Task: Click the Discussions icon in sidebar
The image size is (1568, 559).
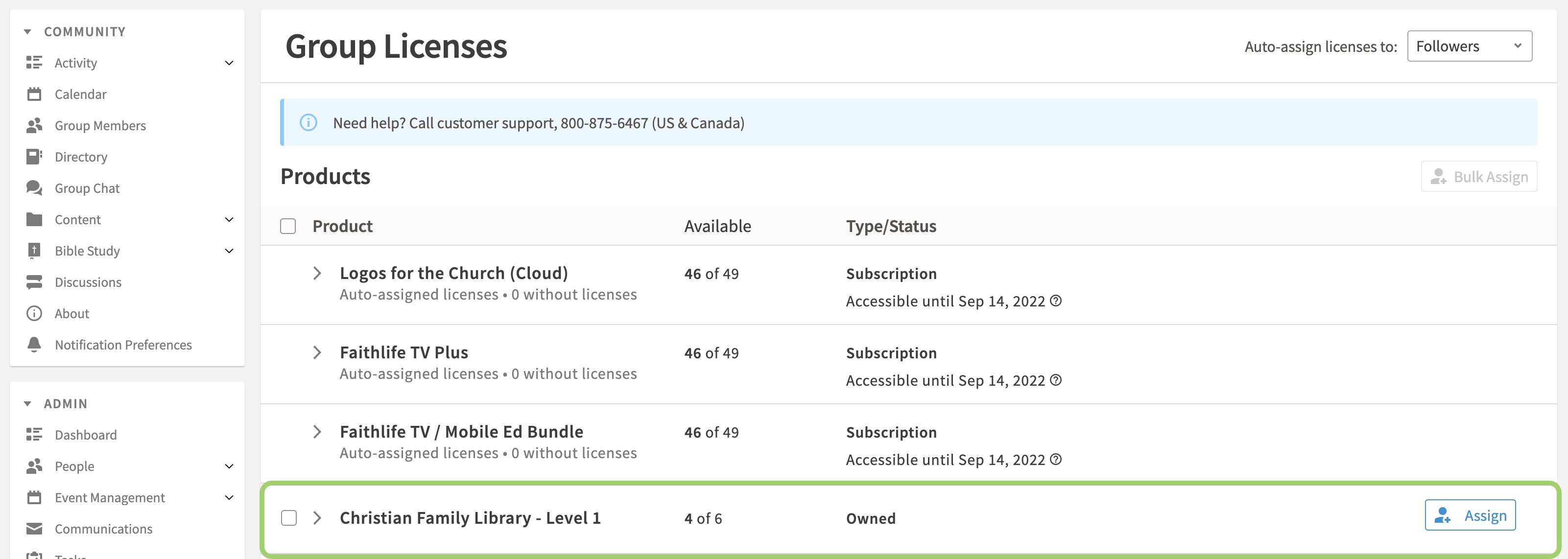Action: coord(34,282)
